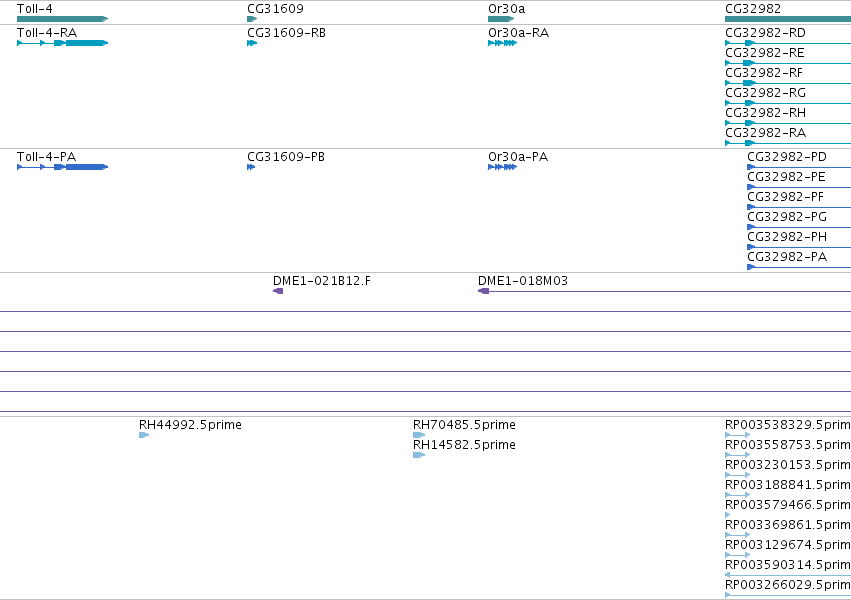Select the CG32982-RD transcript glyph
The width and height of the screenshot is (851, 600).
pos(788,43)
